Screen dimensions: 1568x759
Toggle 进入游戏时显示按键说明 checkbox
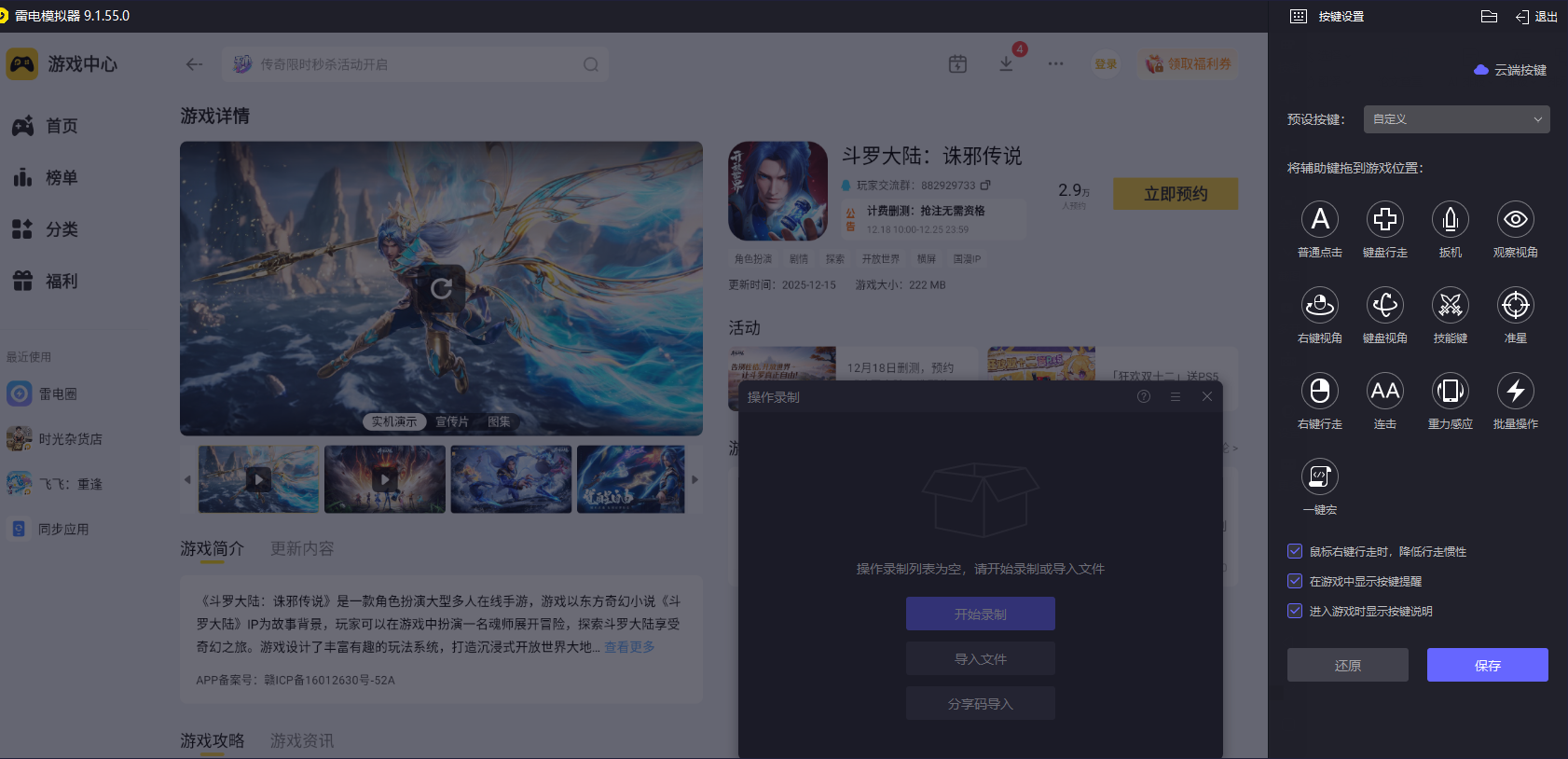click(1295, 611)
